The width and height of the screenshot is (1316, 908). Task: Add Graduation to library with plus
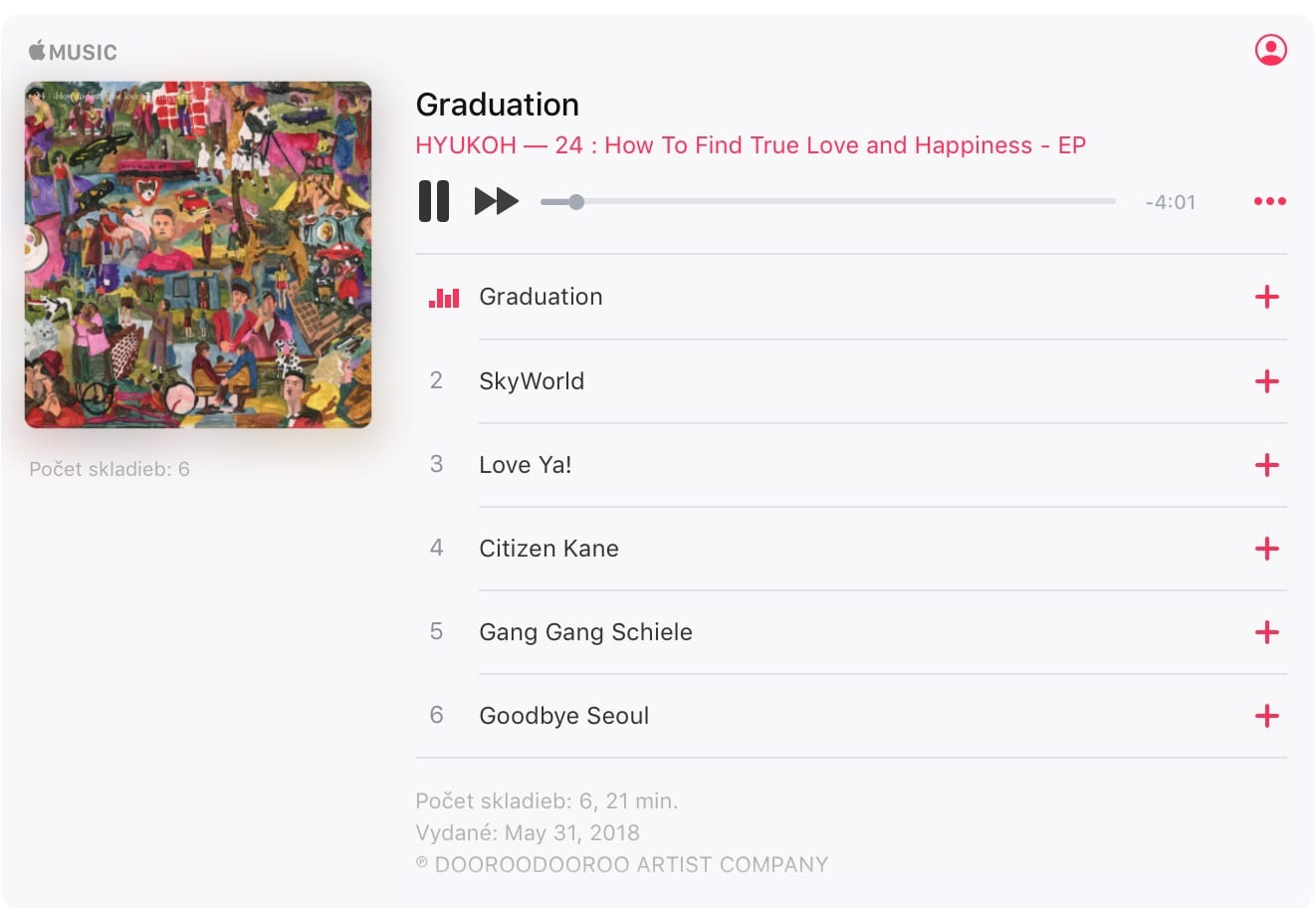(1266, 297)
